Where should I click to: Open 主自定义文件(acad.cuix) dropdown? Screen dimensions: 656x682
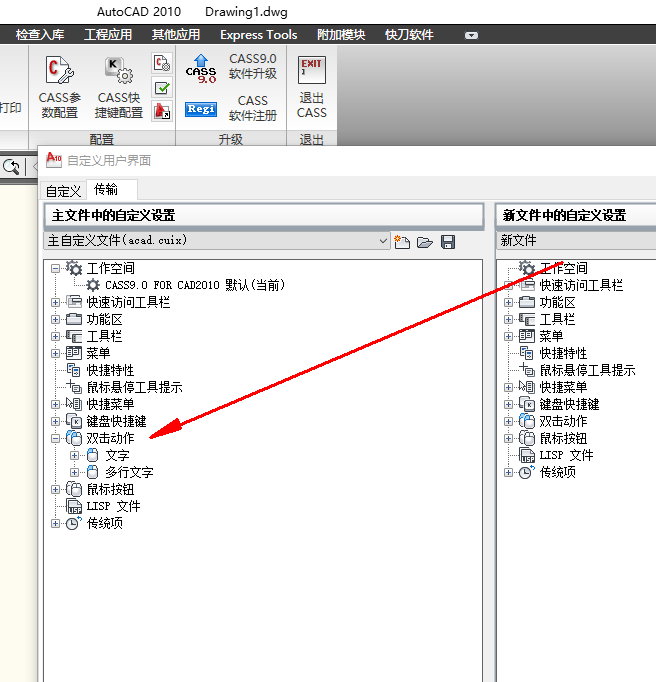pyautogui.click(x=216, y=241)
